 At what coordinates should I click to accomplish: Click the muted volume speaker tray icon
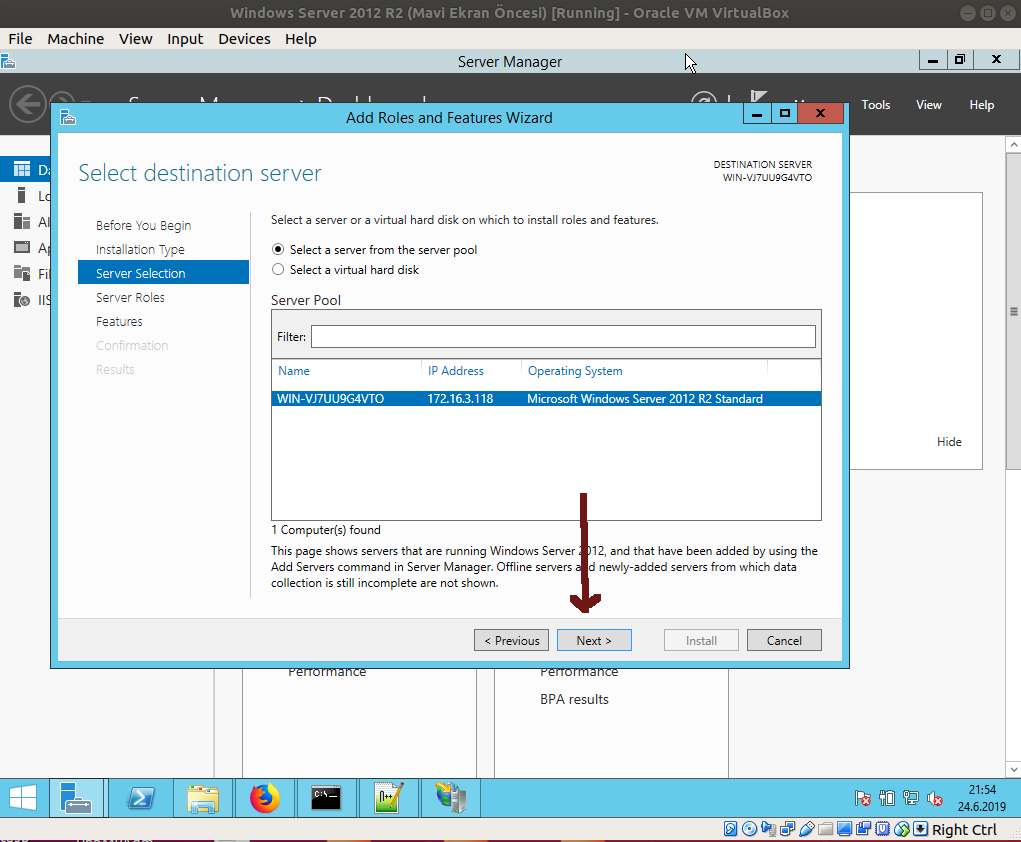pos(935,798)
